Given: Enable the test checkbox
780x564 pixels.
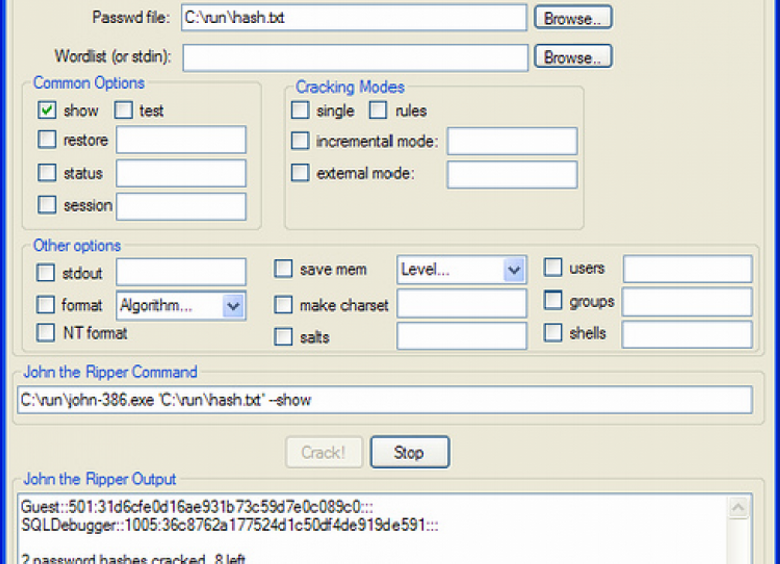Looking at the screenshot, I should pos(123,110).
